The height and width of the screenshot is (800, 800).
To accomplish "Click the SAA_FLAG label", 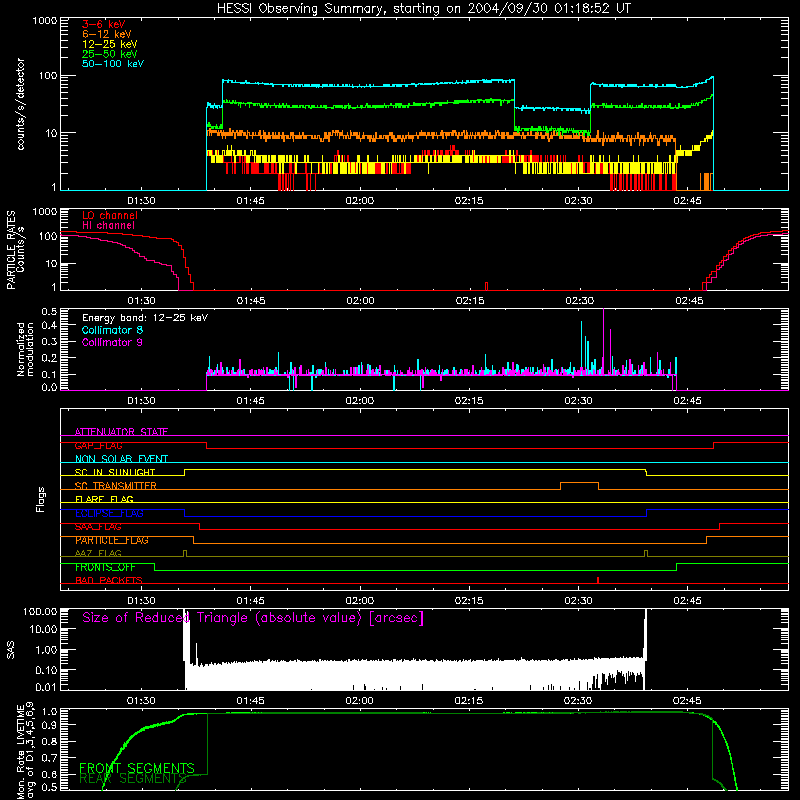I will click(98, 527).
